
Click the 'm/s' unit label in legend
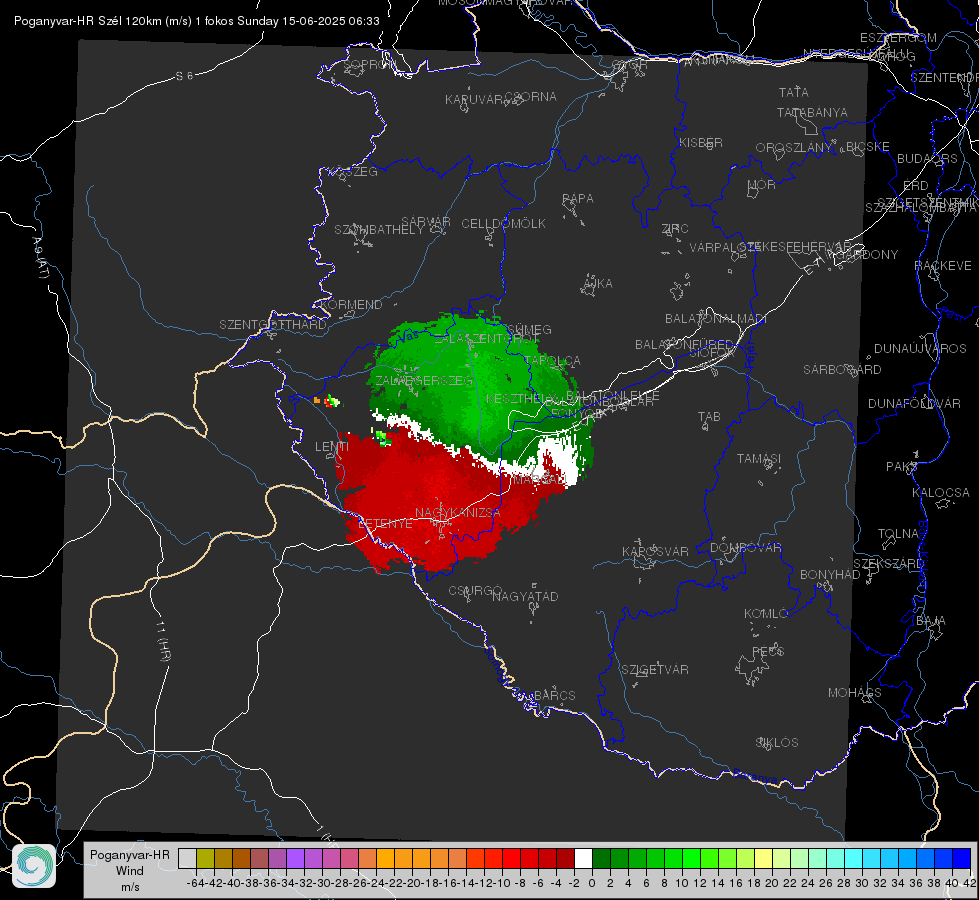pyautogui.click(x=129, y=887)
